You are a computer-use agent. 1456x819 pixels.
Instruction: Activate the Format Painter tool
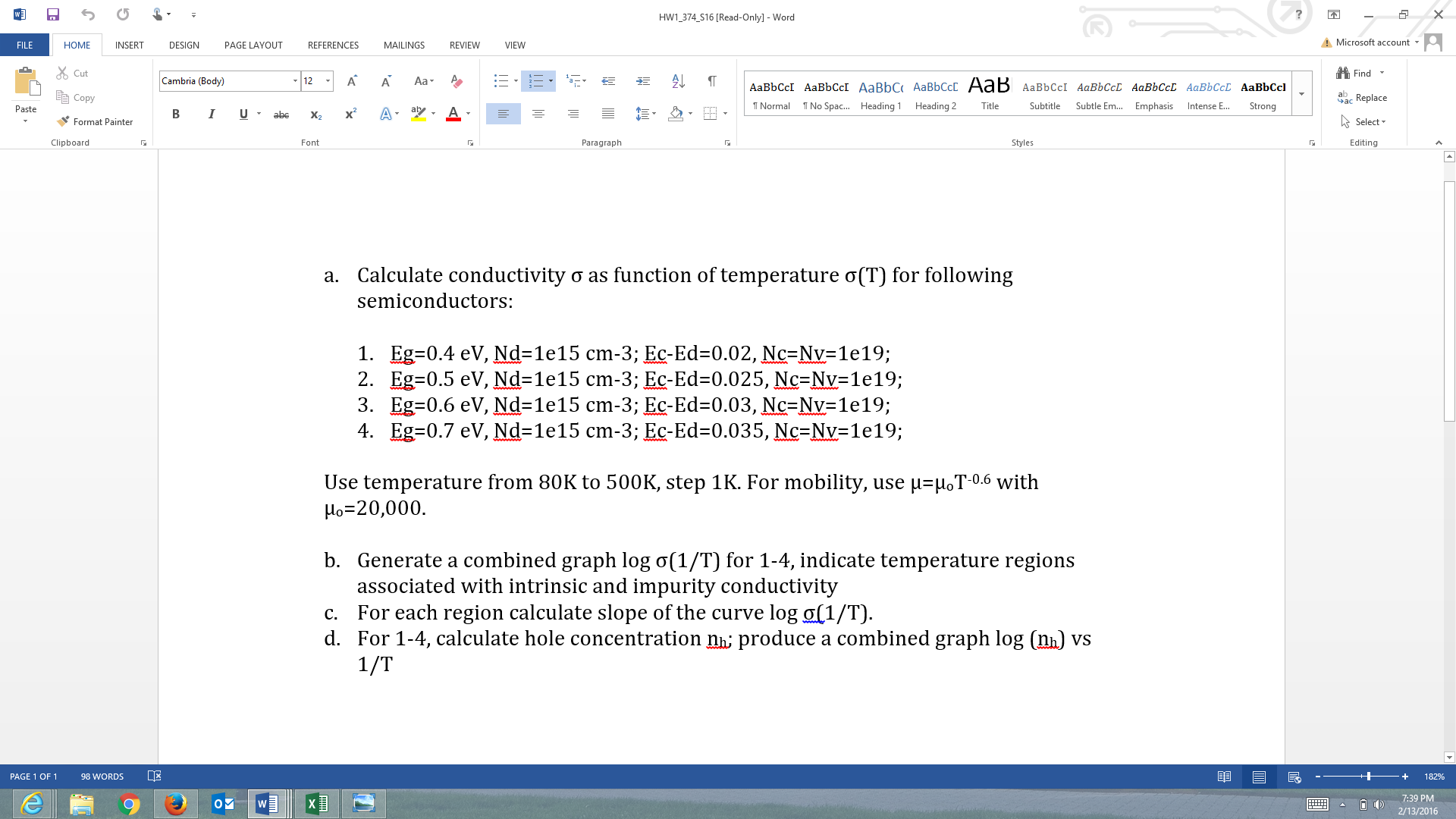[x=95, y=121]
